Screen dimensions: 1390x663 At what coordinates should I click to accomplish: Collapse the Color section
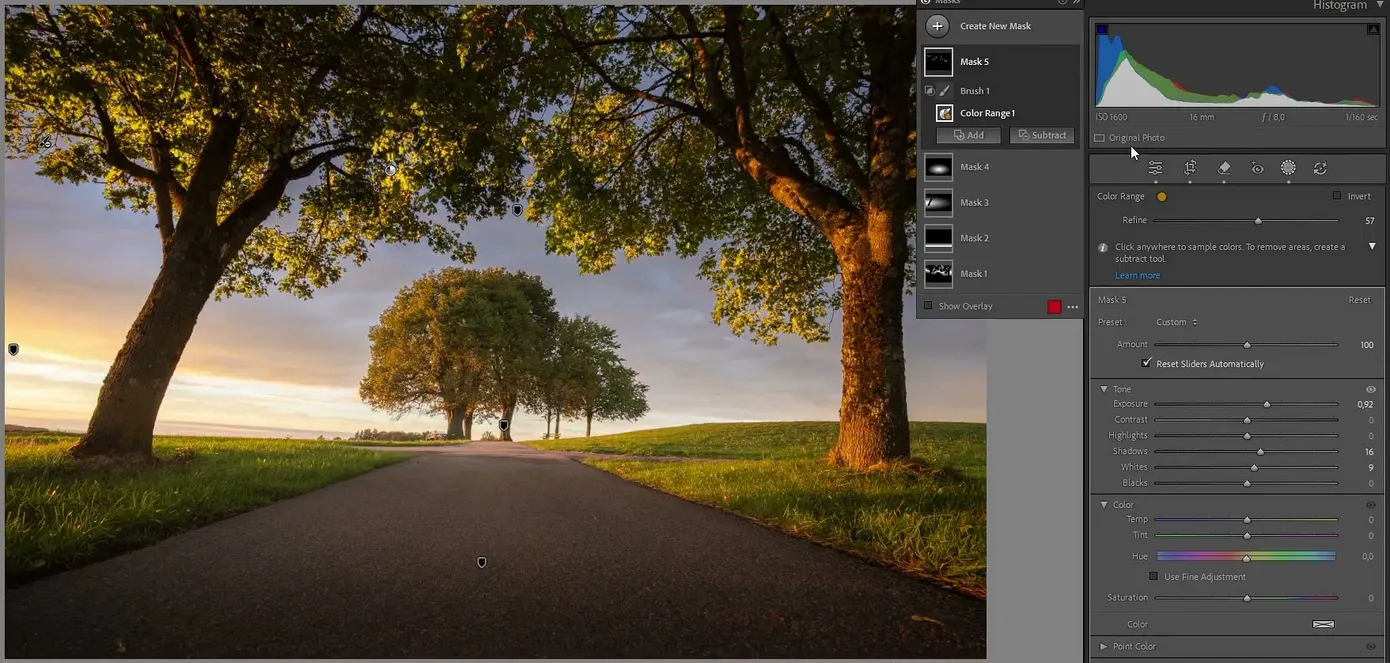point(1104,505)
